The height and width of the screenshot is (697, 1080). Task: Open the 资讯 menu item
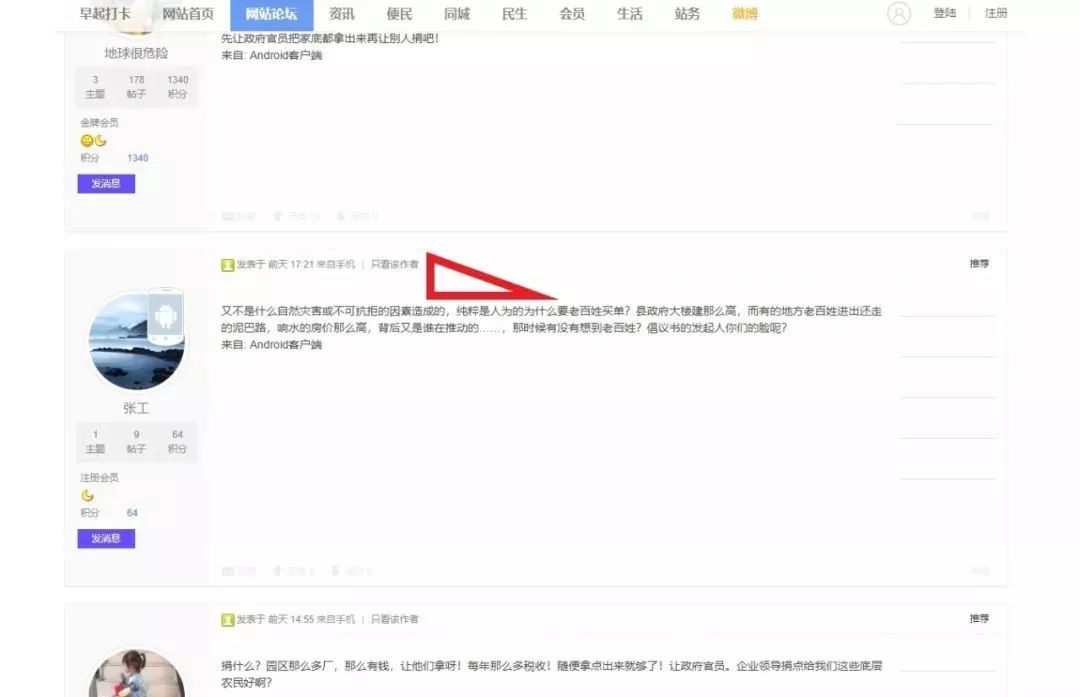pos(342,14)
